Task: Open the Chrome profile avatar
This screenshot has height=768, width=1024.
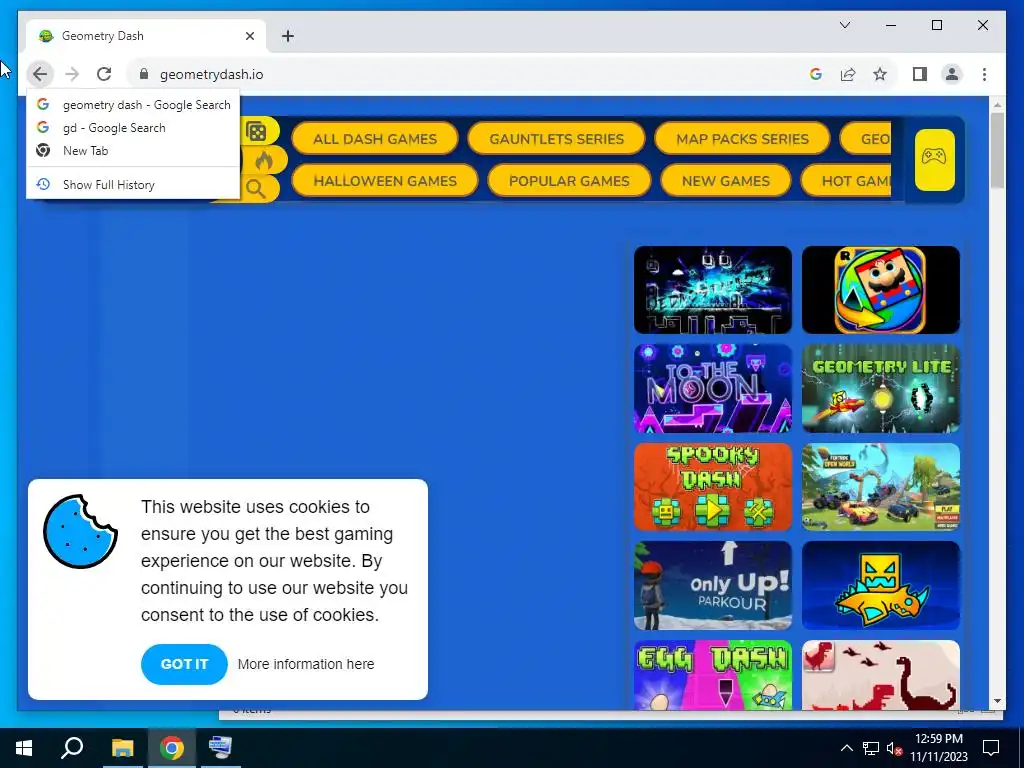Action: 952,74
